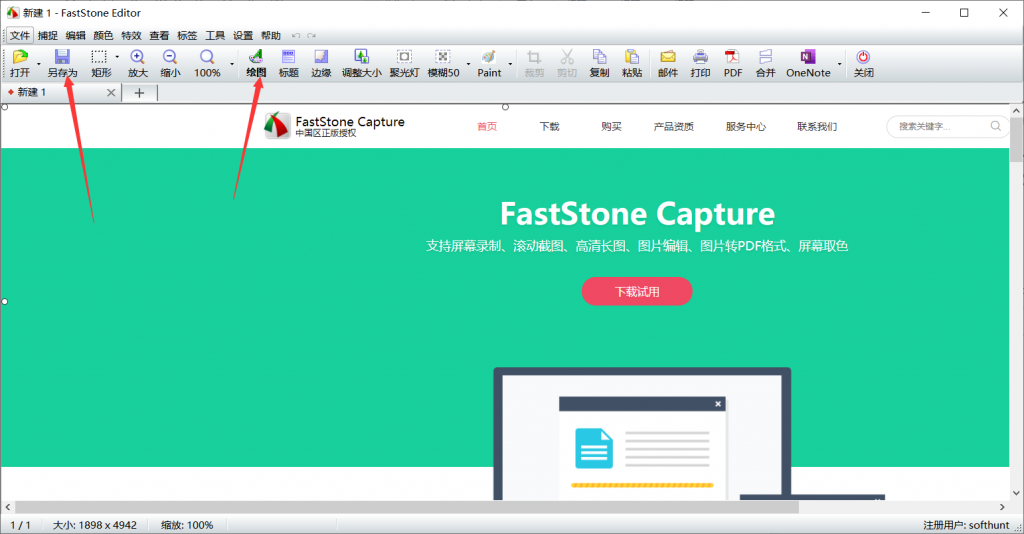Image resolution: width=1024 pixels, height=534 pixels.
Task: Click scroll-right arrow on horizontal scrollbar
Action: point(1002,507)
